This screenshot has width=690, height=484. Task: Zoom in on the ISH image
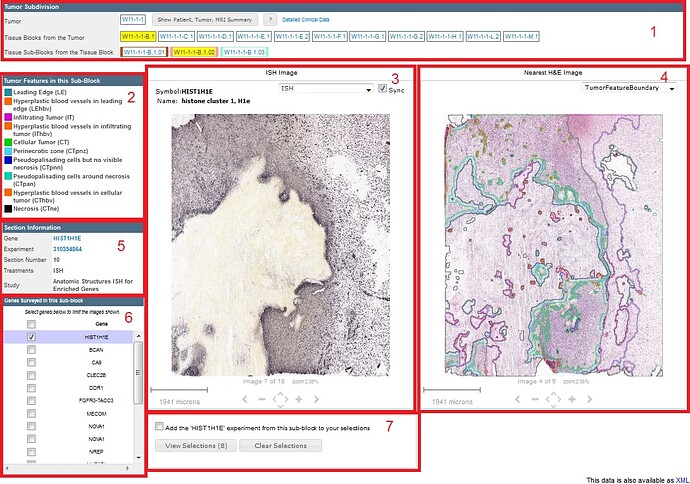click(x=299, y=399)
